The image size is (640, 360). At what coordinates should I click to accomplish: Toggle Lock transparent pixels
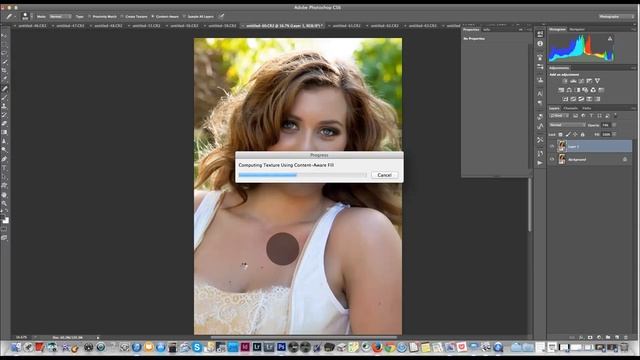pyautogui.click(x=560, y=134)
